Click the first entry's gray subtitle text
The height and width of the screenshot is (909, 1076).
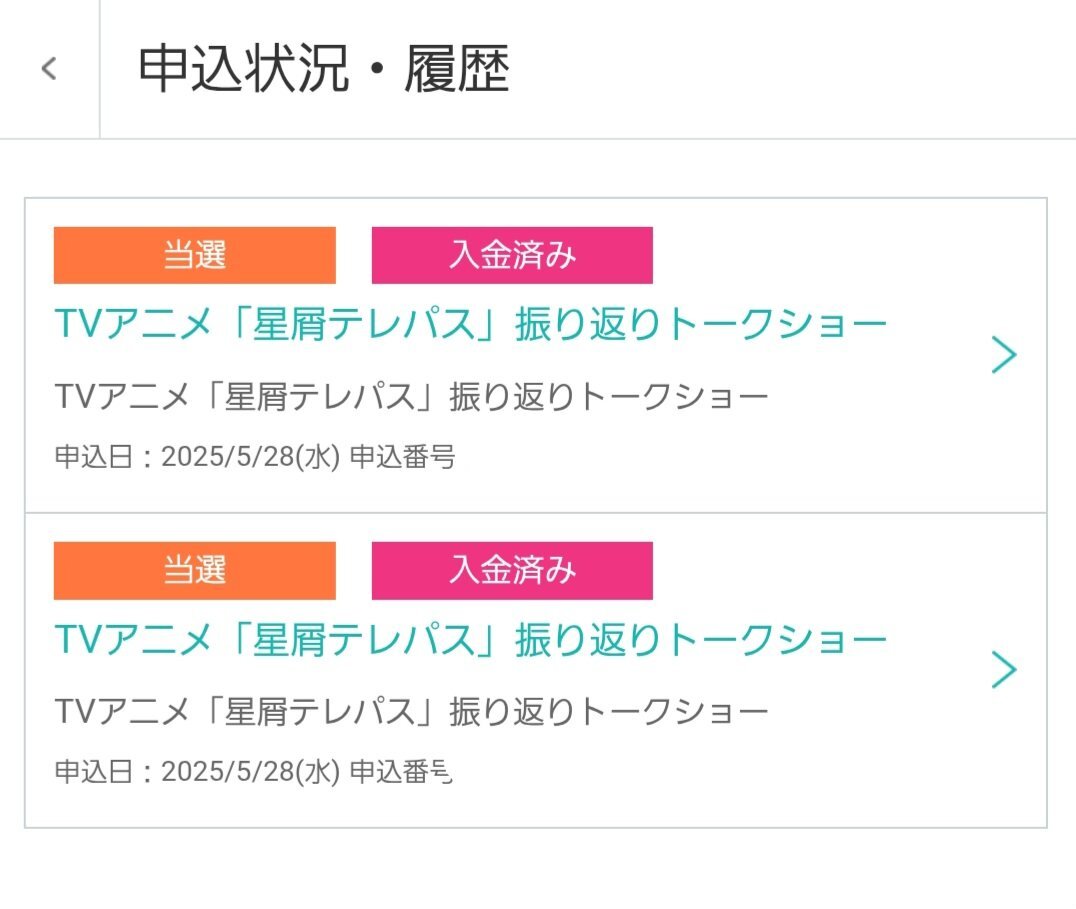click(x=411, y=397)
